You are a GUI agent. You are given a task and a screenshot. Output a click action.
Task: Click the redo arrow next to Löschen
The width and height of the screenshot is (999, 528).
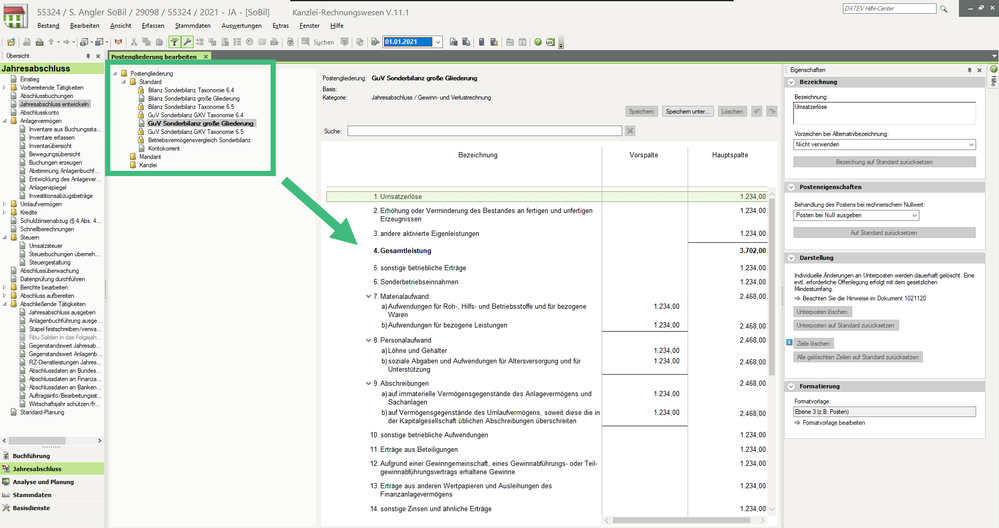tap(772, 111)
